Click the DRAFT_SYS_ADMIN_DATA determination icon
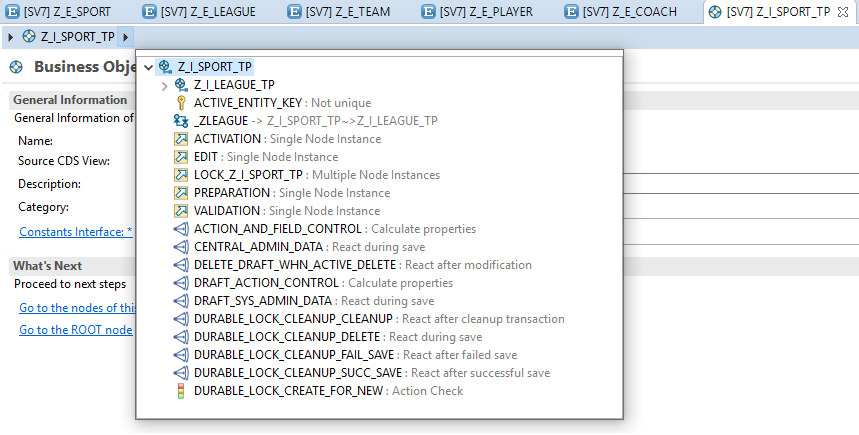The height and width of the screenshot is (435, 859). point(181,301)
